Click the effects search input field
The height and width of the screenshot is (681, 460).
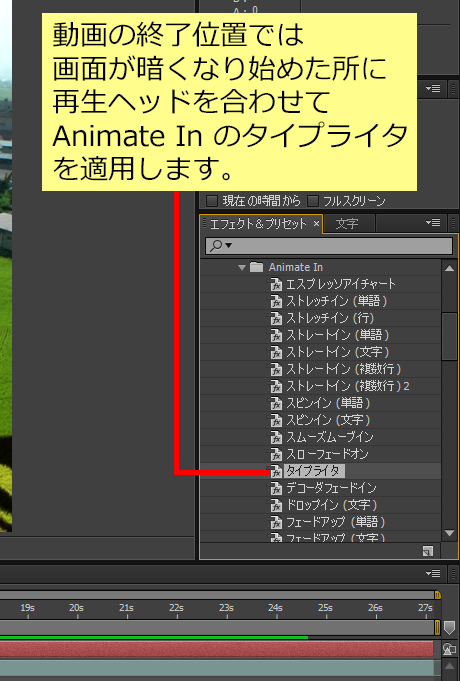click(329, 246)
